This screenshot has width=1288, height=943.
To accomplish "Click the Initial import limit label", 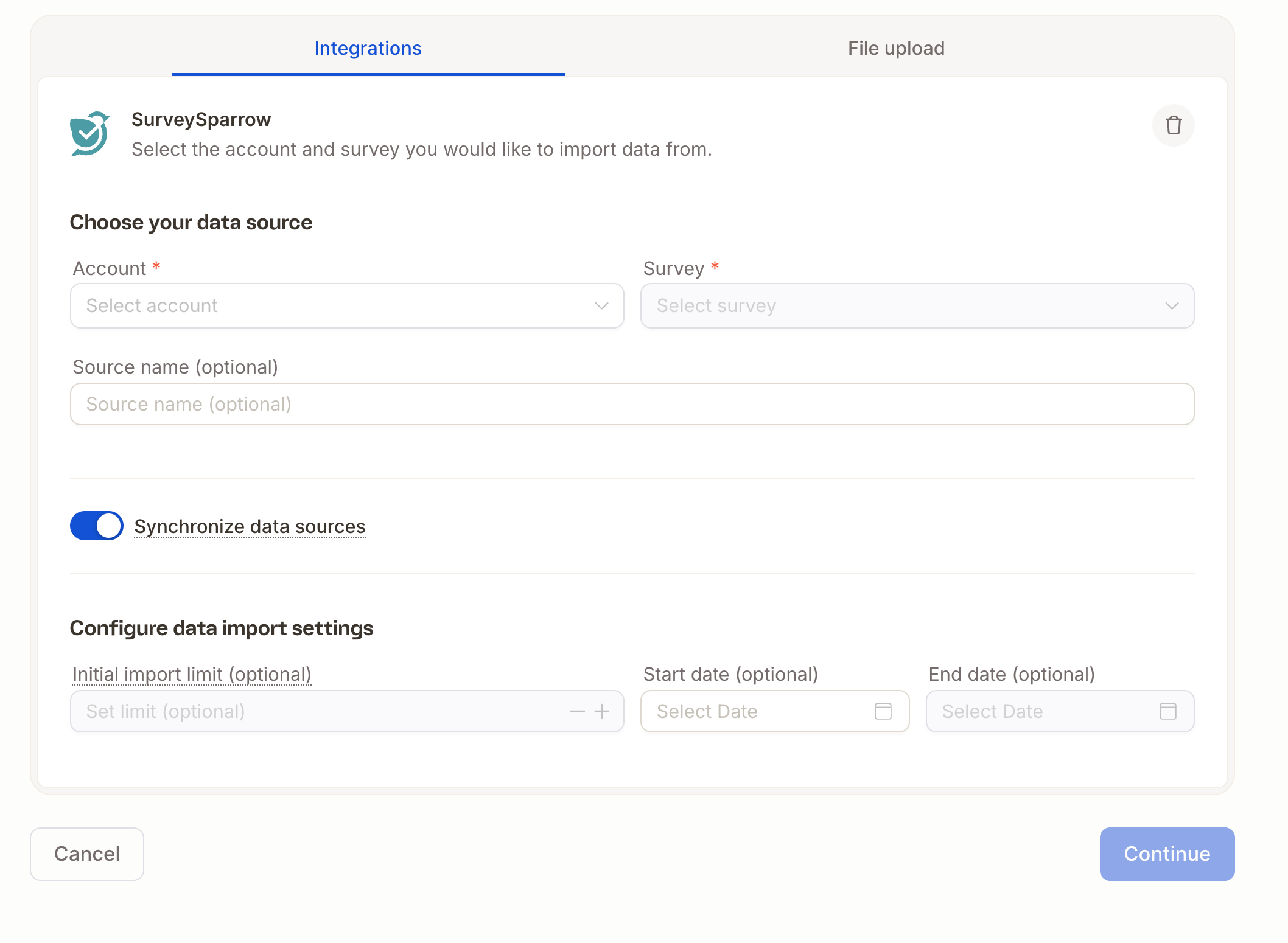I will tap(192, 674).
